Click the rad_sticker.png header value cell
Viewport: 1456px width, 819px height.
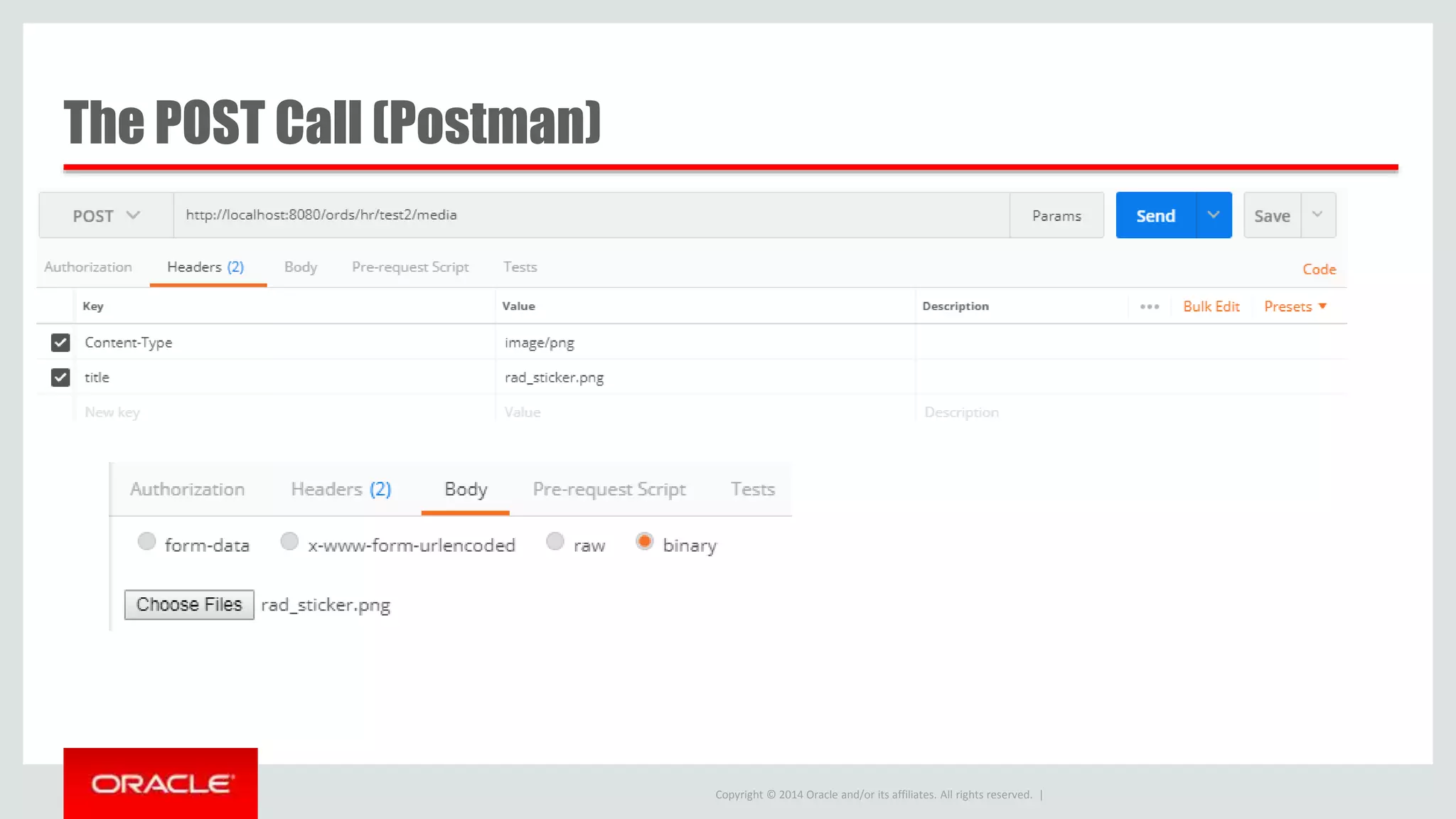[x=705, y=378]
